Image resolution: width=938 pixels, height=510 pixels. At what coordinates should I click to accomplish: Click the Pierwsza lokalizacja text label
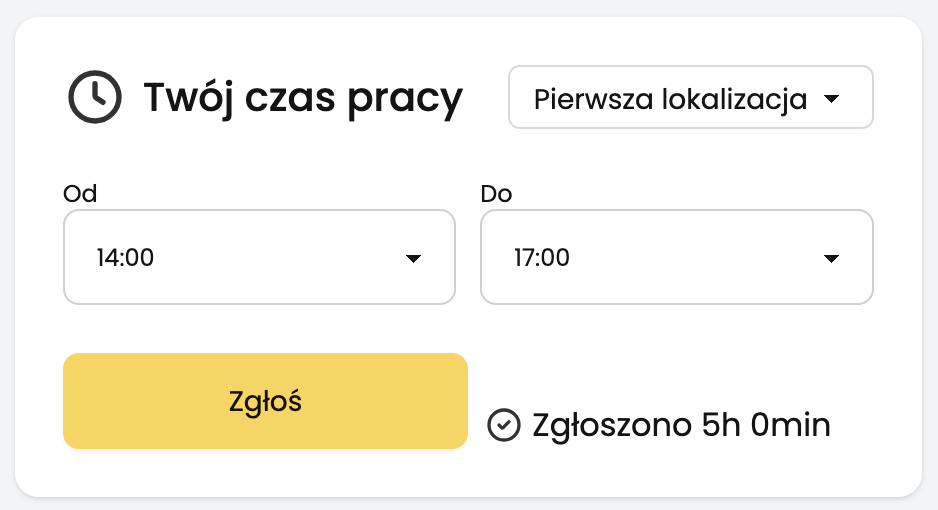click(671, 99)
